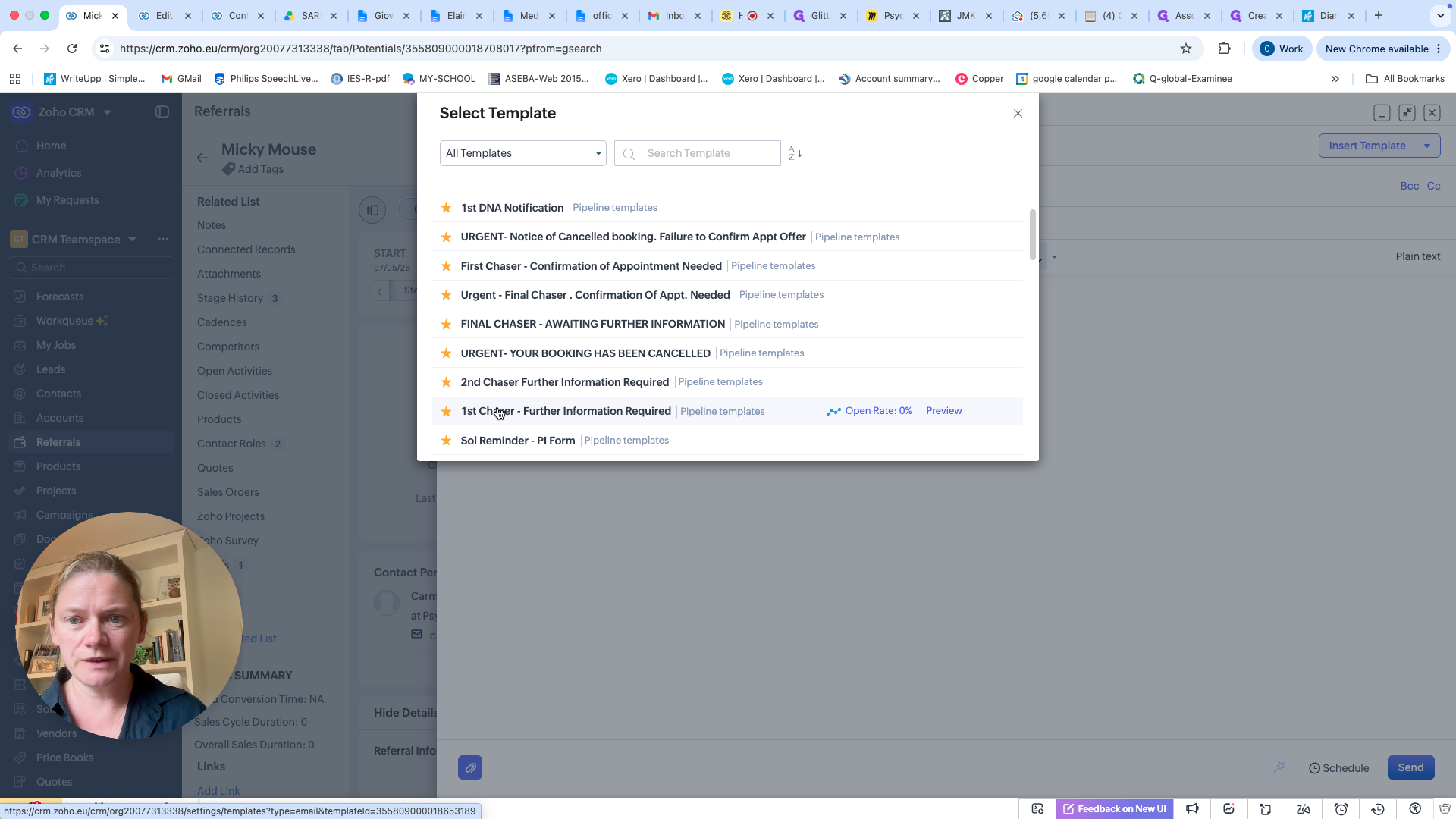Select 2nd Chaser Further Information Required template
Image resolution: width=1456 pixels, height=819 pixels.
pyautogui.click(x=565, y=382)
